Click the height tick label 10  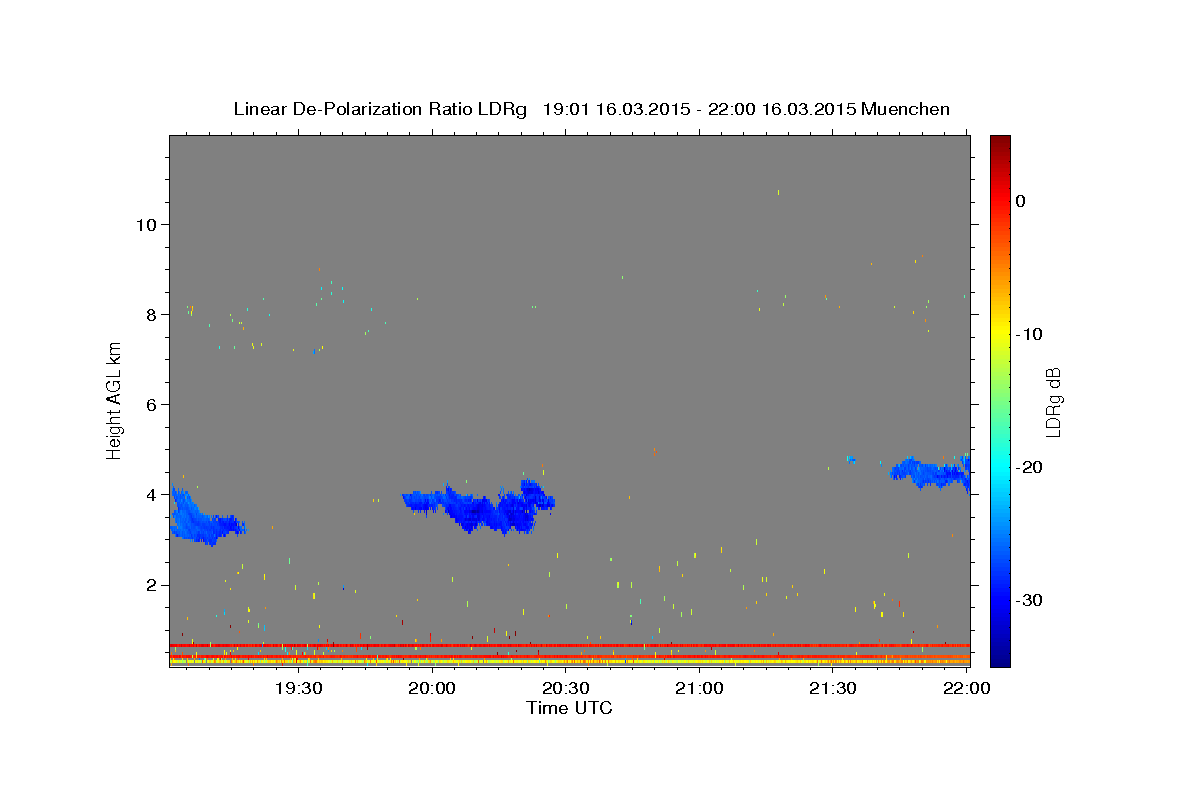tap(145, 224)
